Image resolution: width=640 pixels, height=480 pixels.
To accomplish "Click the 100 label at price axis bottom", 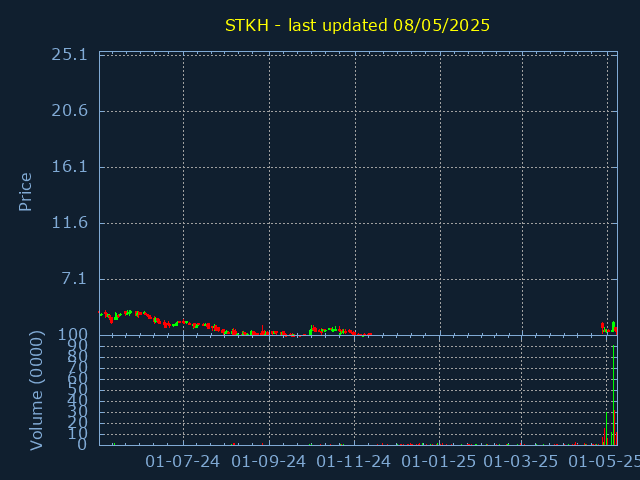I will tap(73, 335).
